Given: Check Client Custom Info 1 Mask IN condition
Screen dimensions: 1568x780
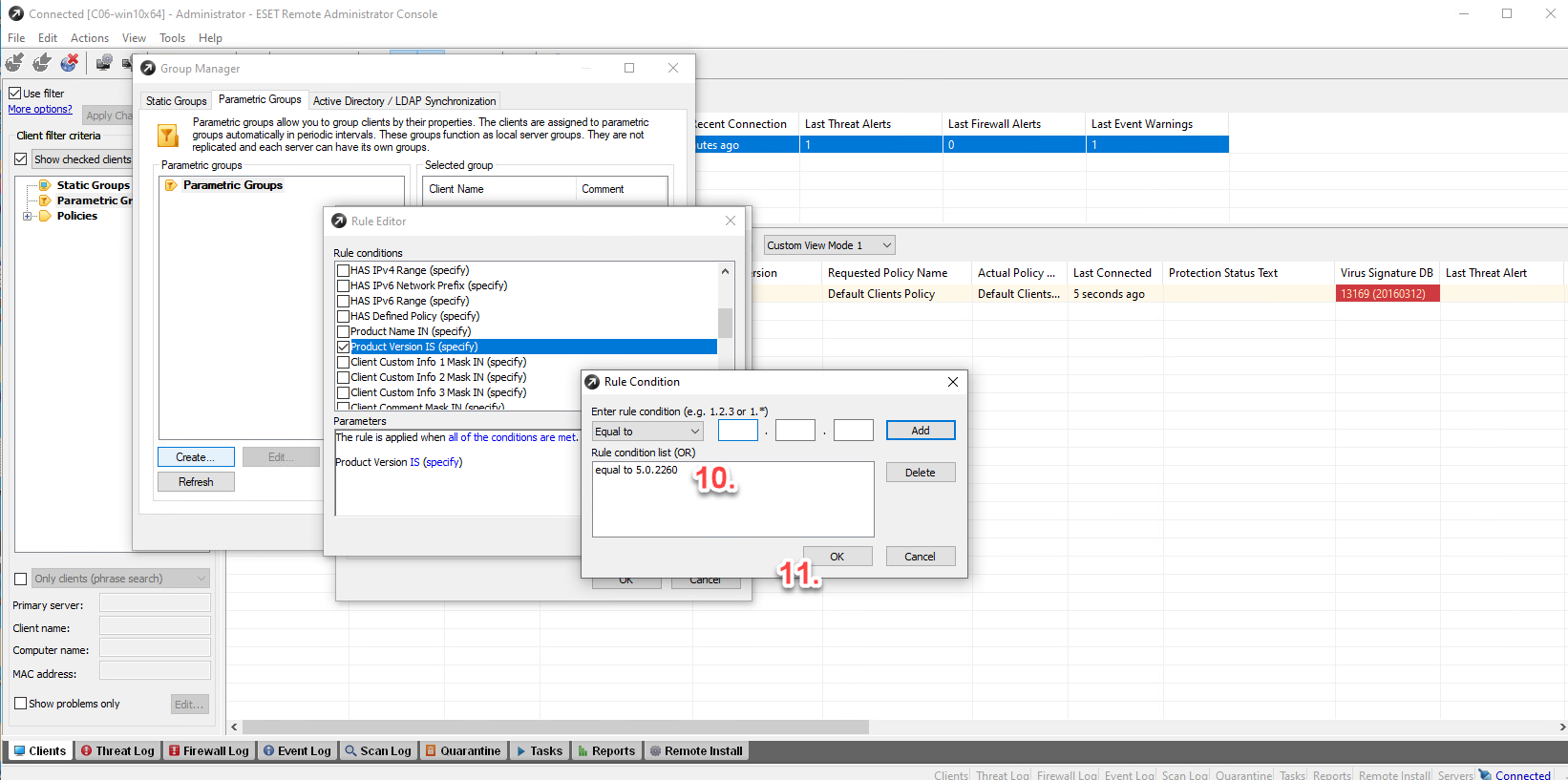Looking at the screenshot, I should (343, 362).
